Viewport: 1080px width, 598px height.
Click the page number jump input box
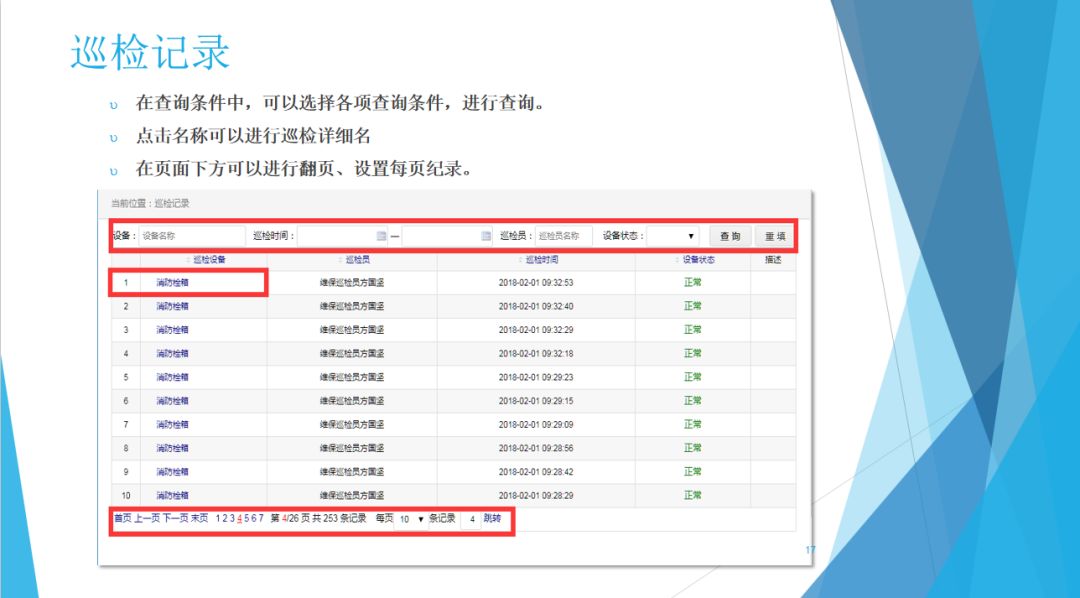(x=472, y=519)
